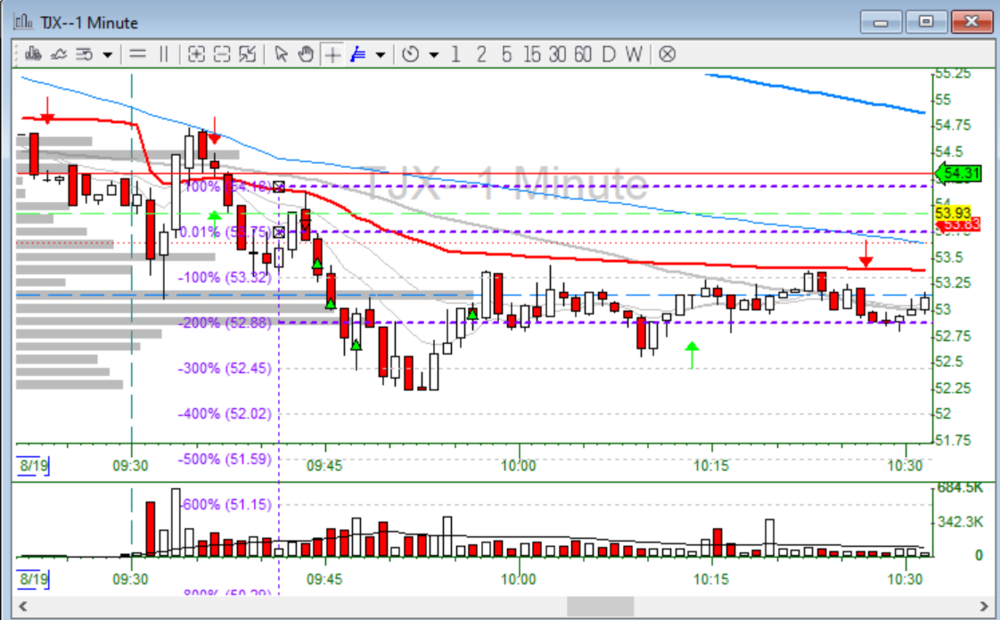
Task: Toggle vertical grid lines icon
Action: pos(163,54)
